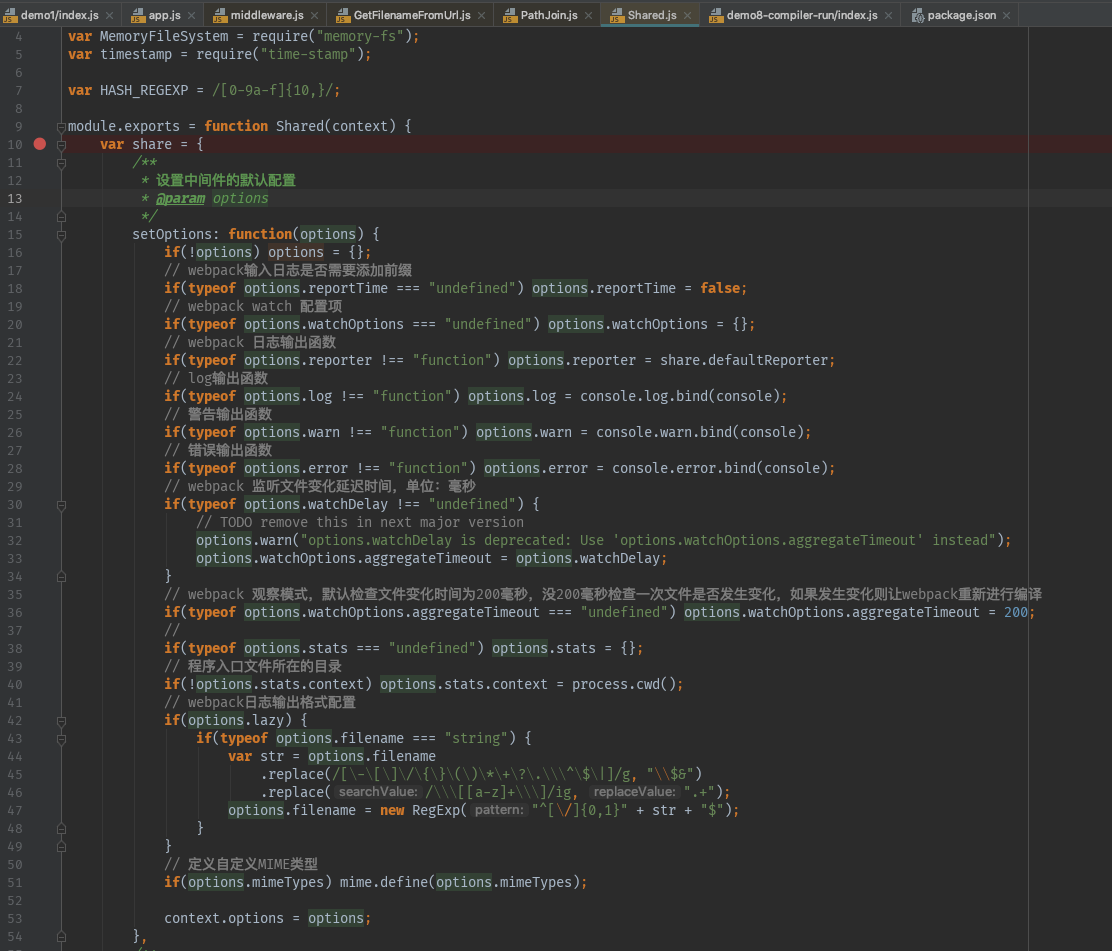1112x951 pixels.
Task: Collapse the setOptions function at line 15
Action: pos(62,235)
